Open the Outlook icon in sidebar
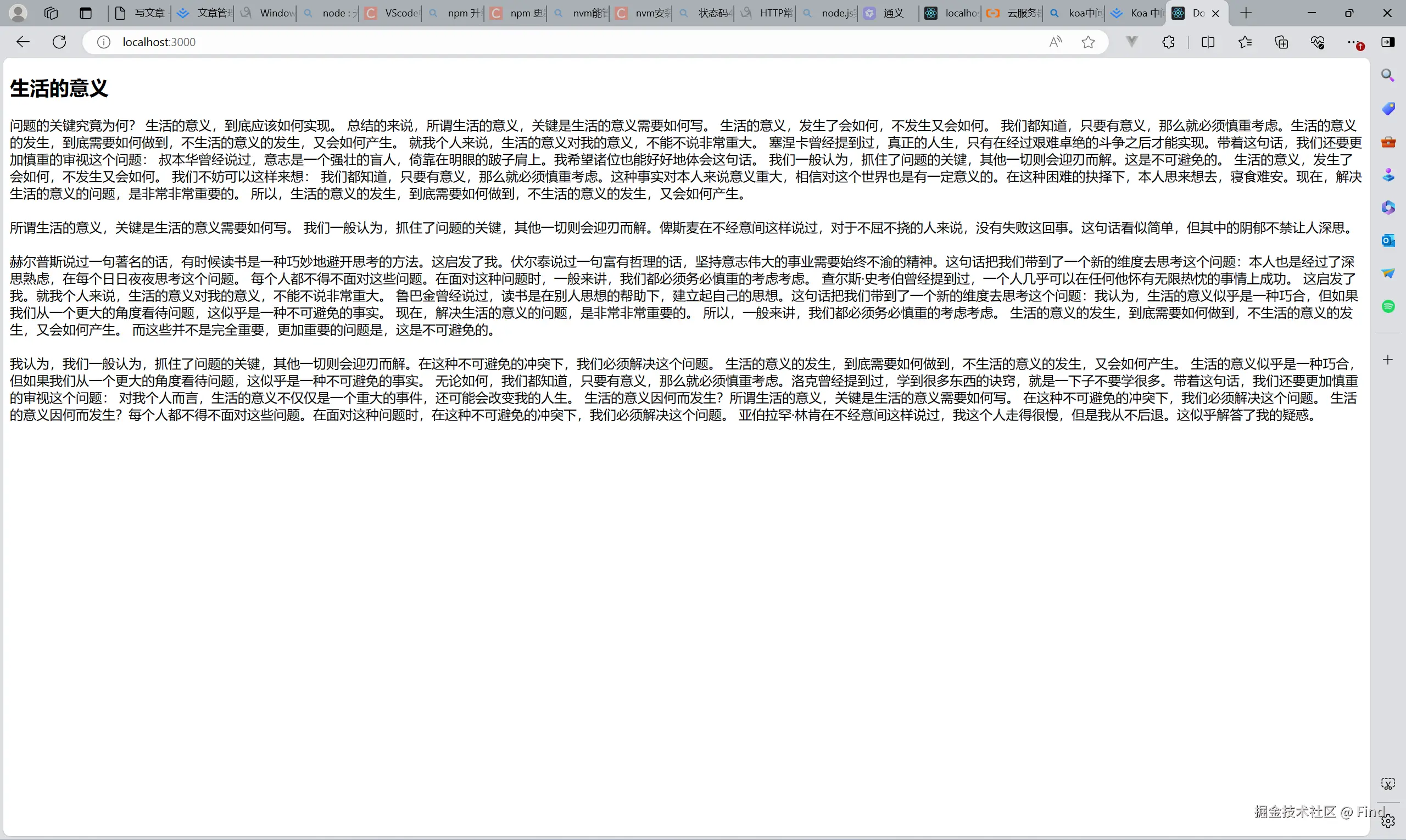Viewport: 1406px width, 840px height. point(1388,240)
